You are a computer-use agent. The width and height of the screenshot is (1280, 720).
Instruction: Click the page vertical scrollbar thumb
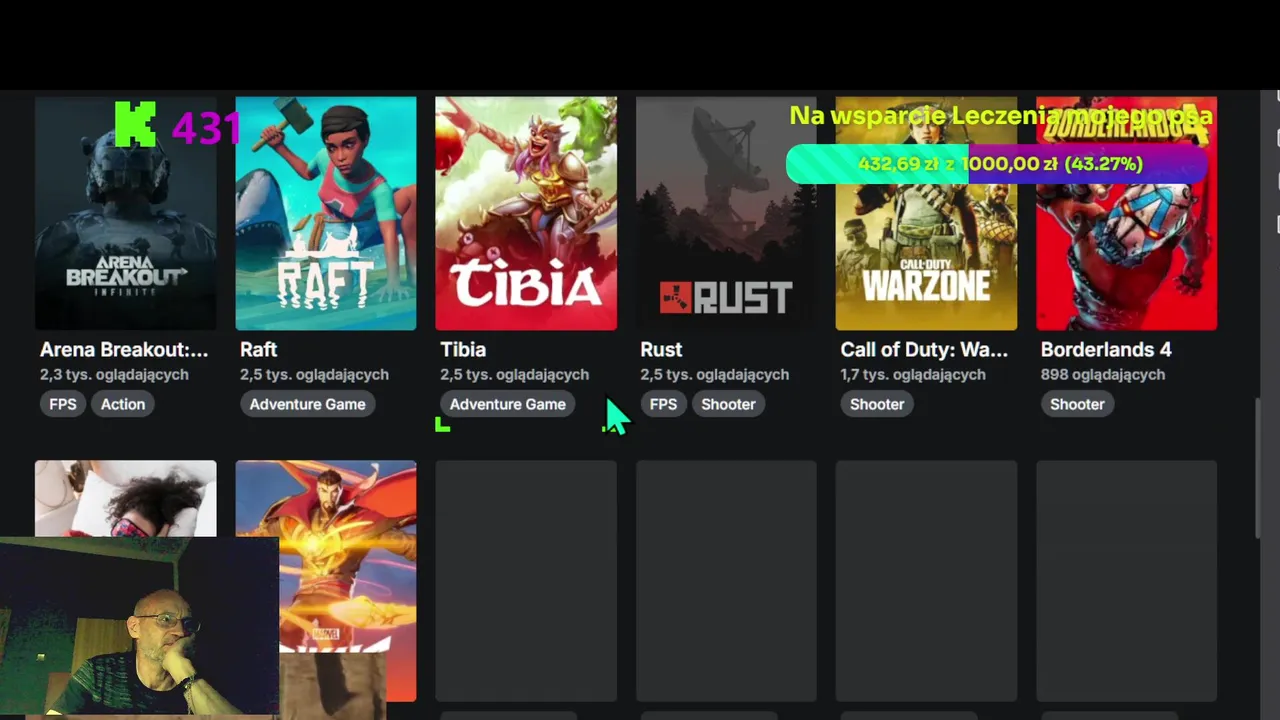click(1260, 470)
